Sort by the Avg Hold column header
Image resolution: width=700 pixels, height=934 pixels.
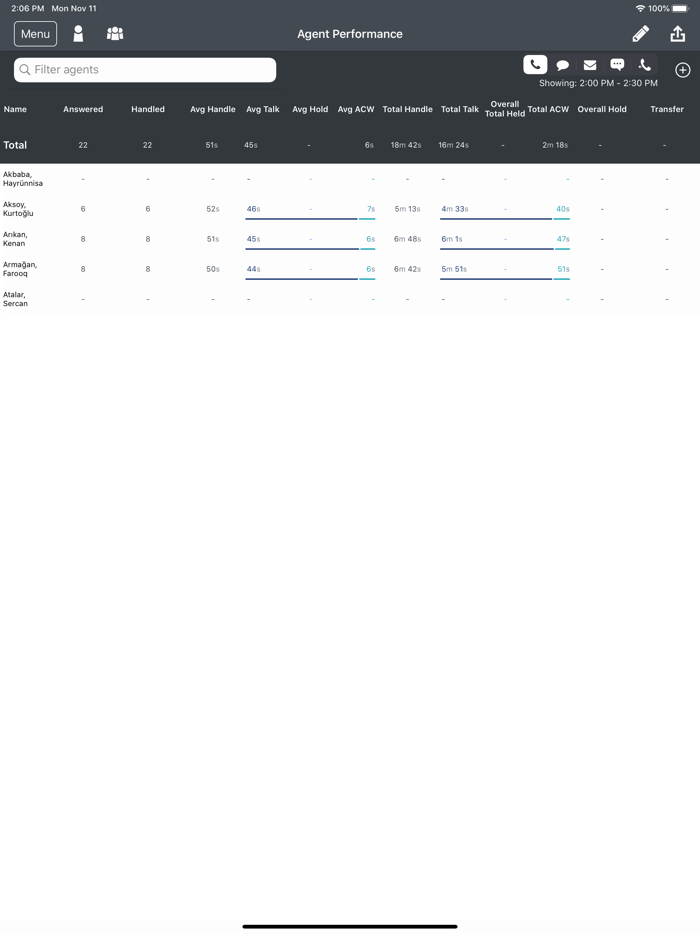pyautogui.click(x=310, y=109)
